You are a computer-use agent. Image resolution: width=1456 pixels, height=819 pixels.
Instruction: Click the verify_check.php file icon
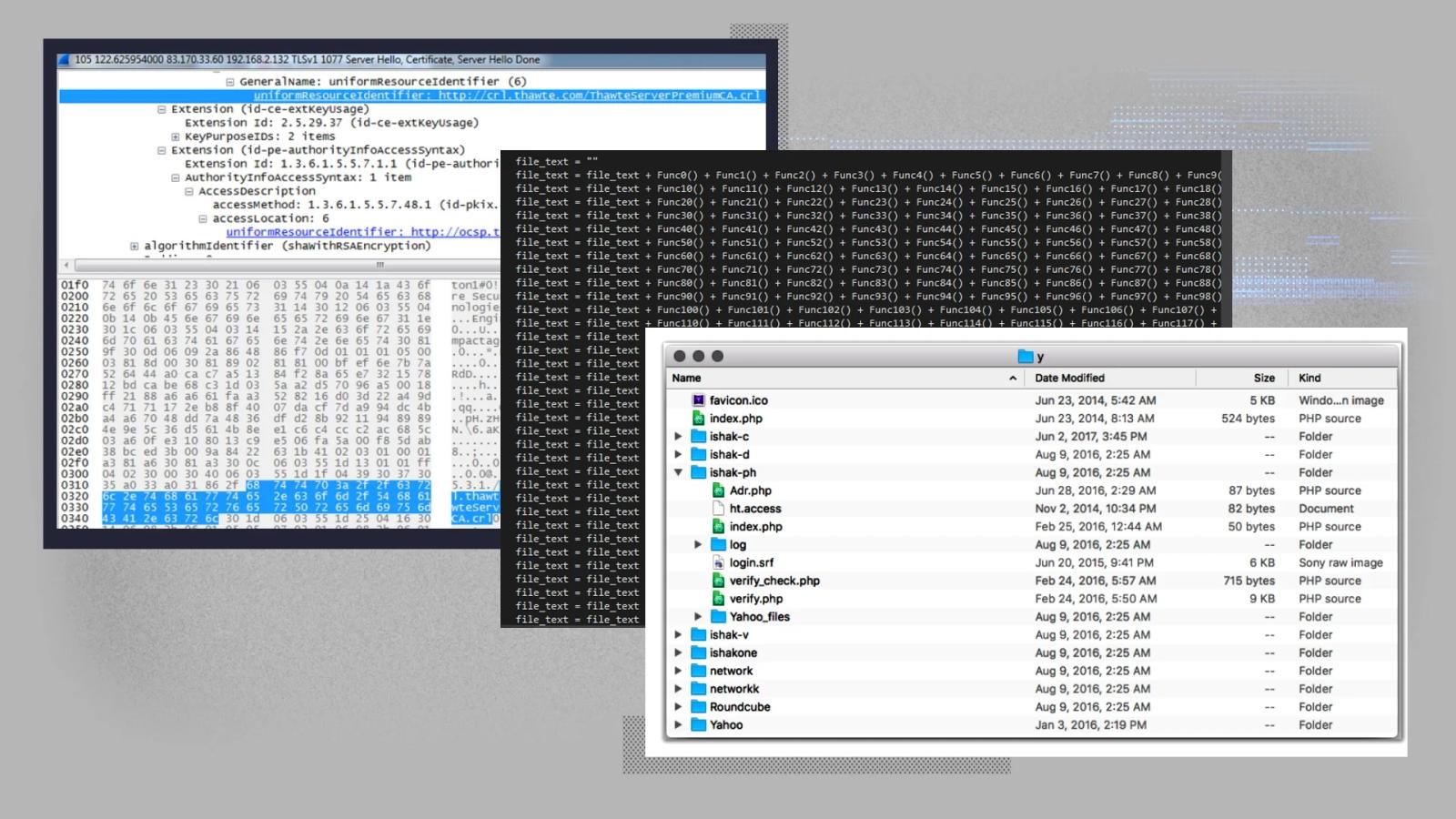pyautogui.click(x=719, y=581)
